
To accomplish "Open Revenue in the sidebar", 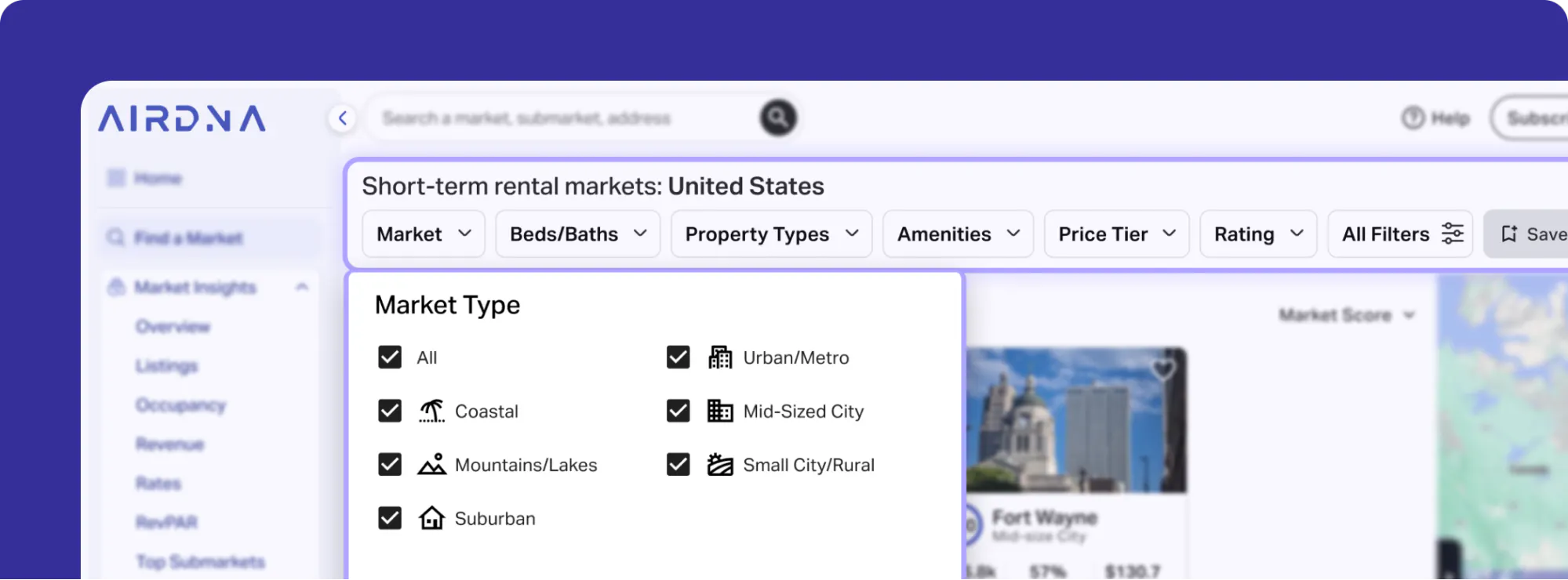I will coord(169,444).
